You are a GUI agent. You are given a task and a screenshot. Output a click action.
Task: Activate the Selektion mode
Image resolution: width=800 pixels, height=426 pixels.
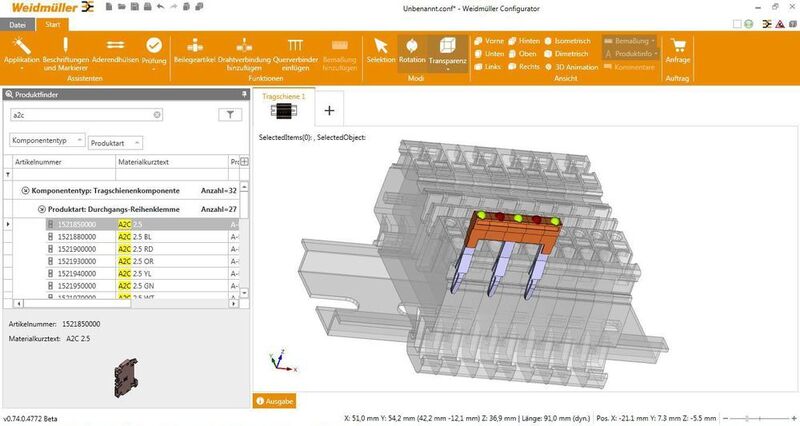click(381, 51)
